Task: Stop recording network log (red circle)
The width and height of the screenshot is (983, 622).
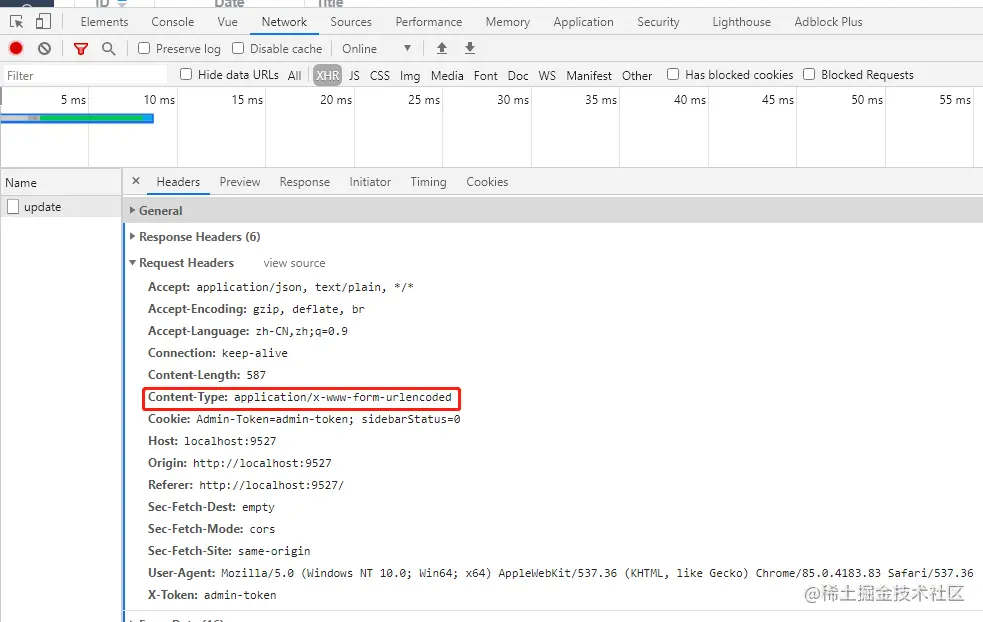Action: [x=16, y=48]
